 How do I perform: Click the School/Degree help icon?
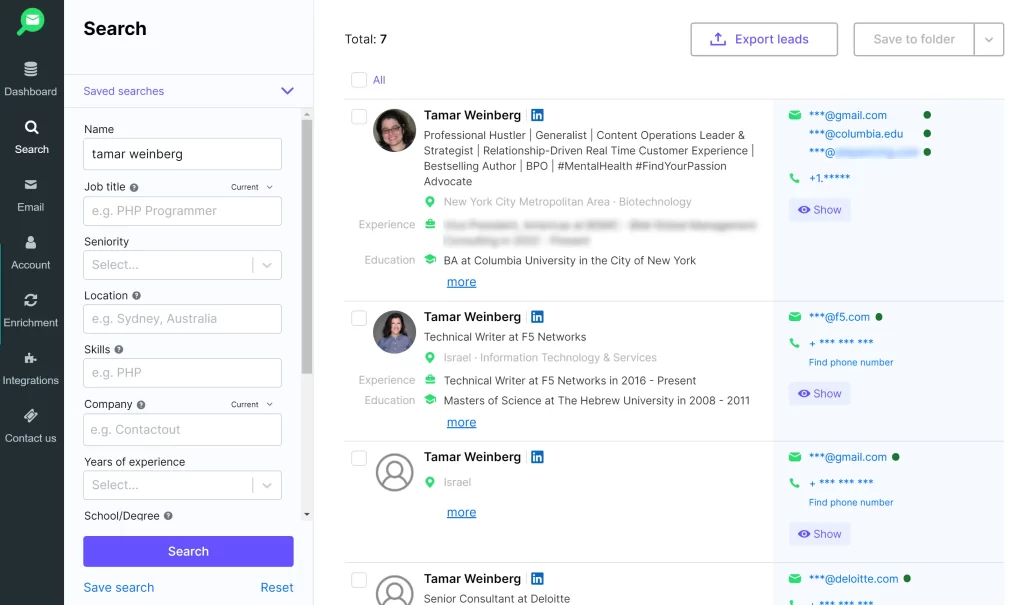tap(168, 515)
